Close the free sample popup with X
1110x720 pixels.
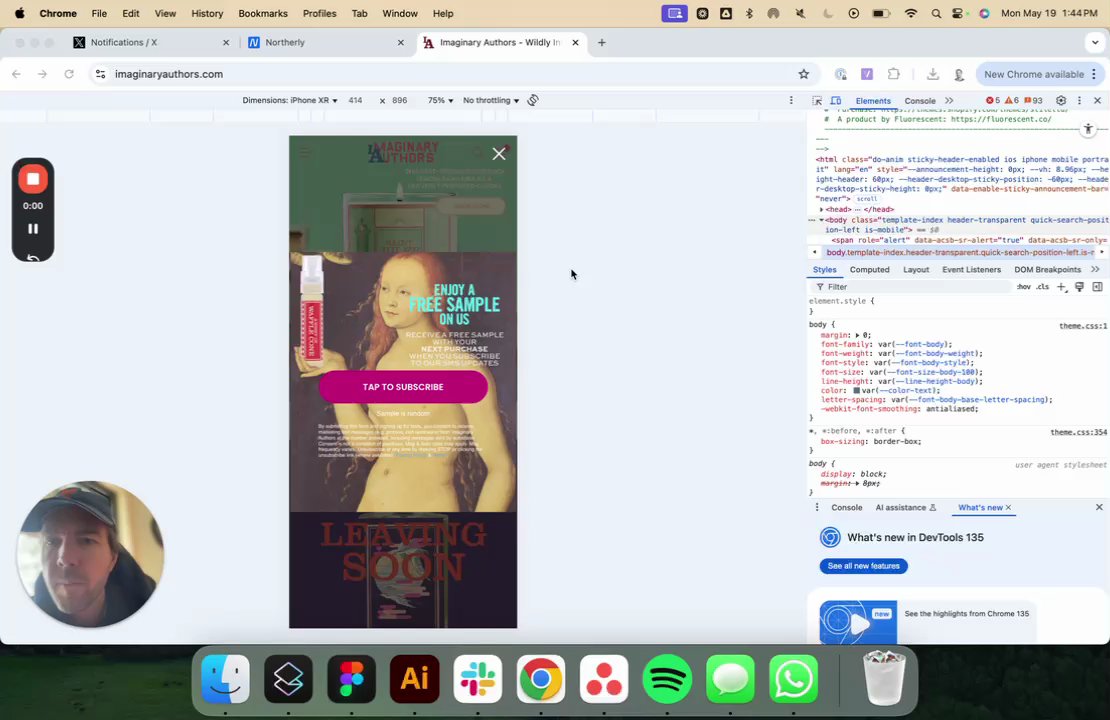[x=499, y=154]
